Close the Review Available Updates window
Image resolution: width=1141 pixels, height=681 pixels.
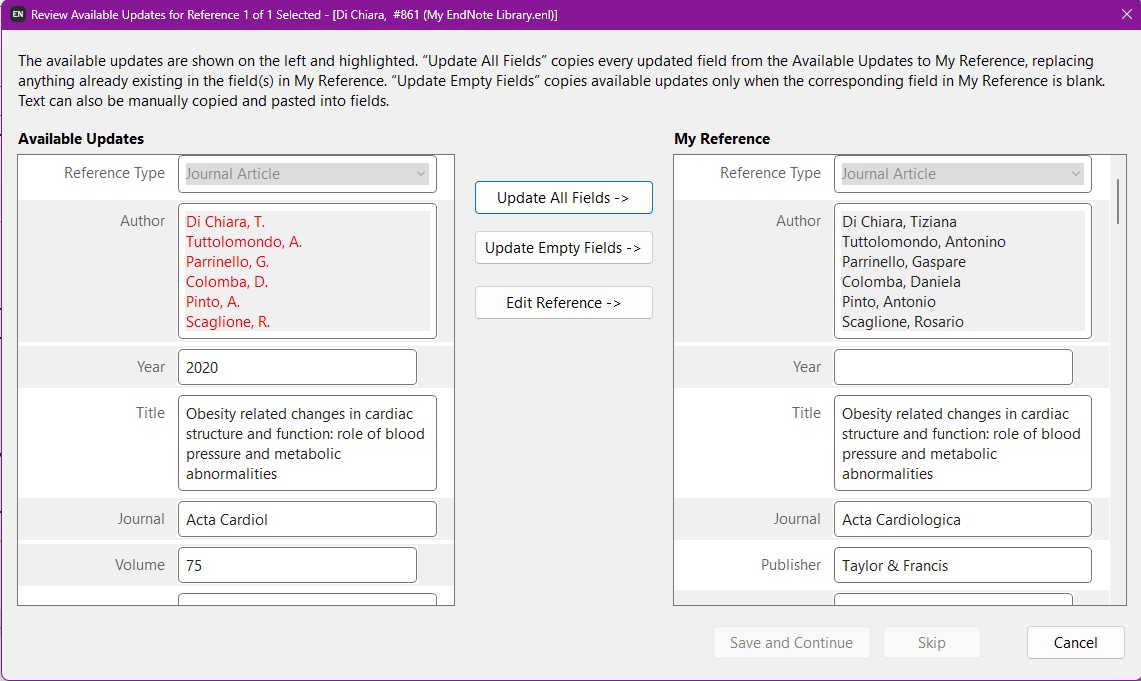pos(1125,15)
